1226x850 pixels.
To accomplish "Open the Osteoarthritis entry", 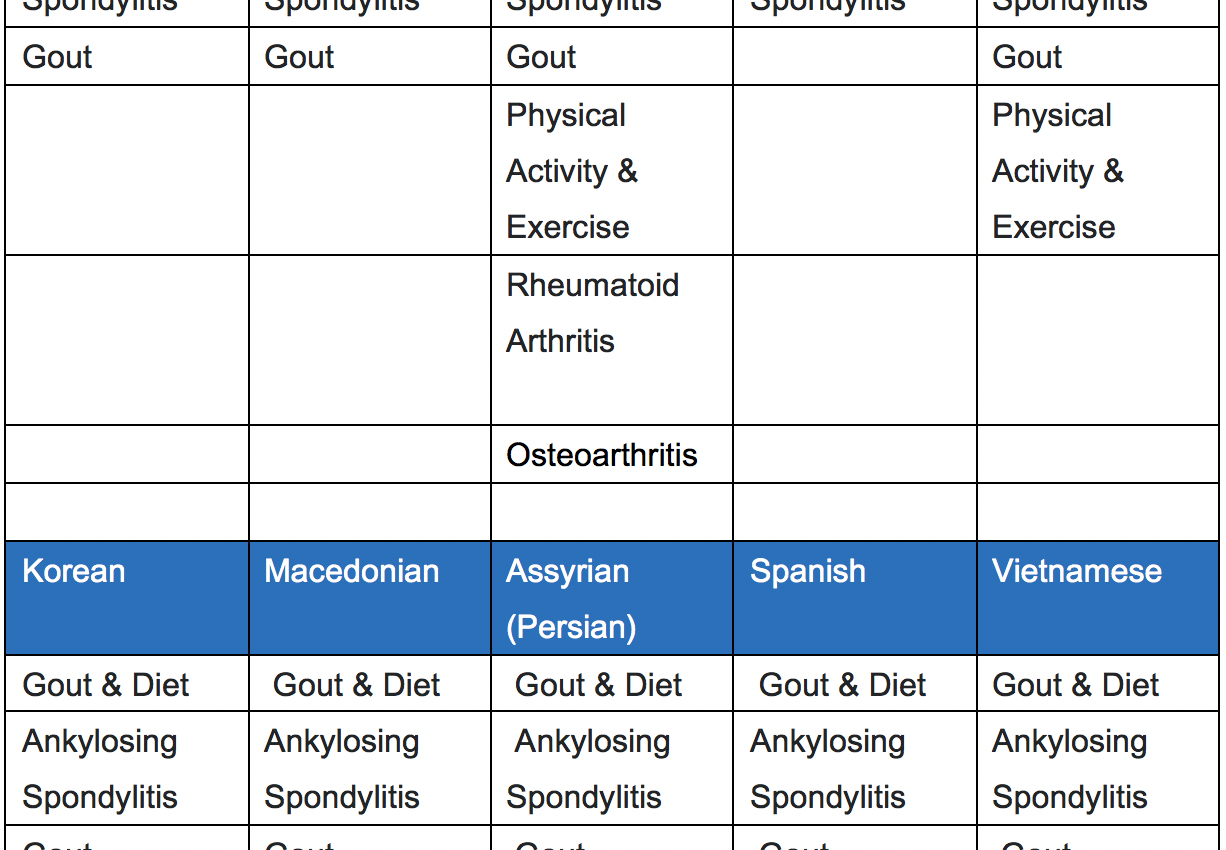I will click(602, 455).
